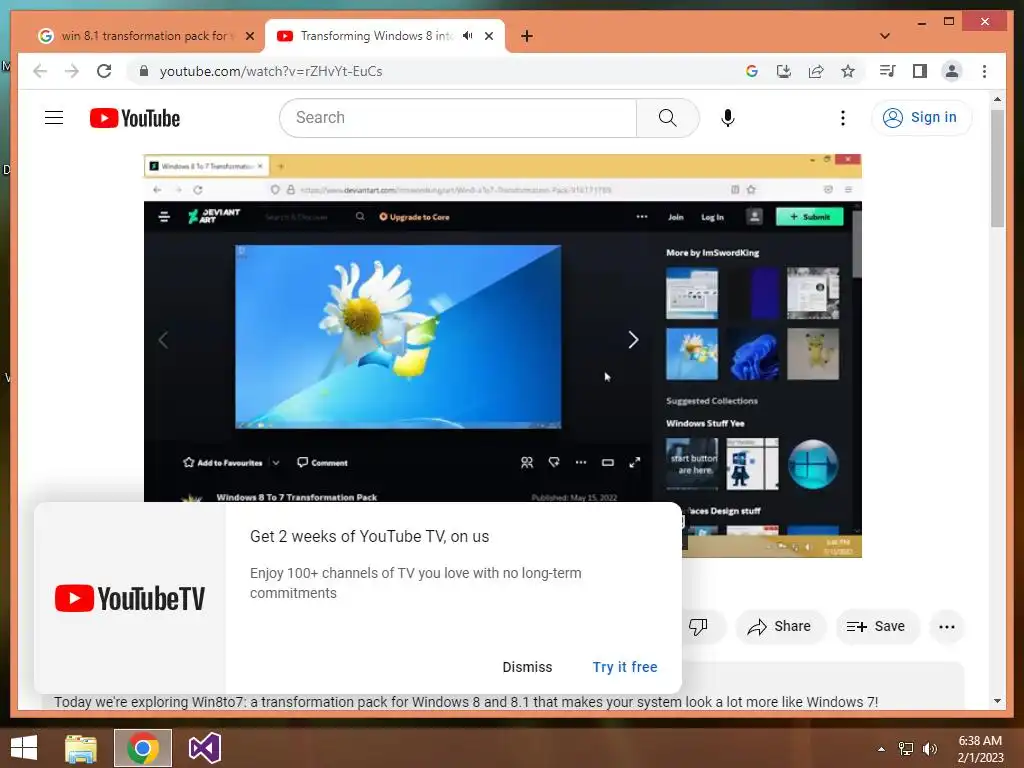Mute the tab using the speaker icon
1024x768 pixels.
(x=468, y=36)
